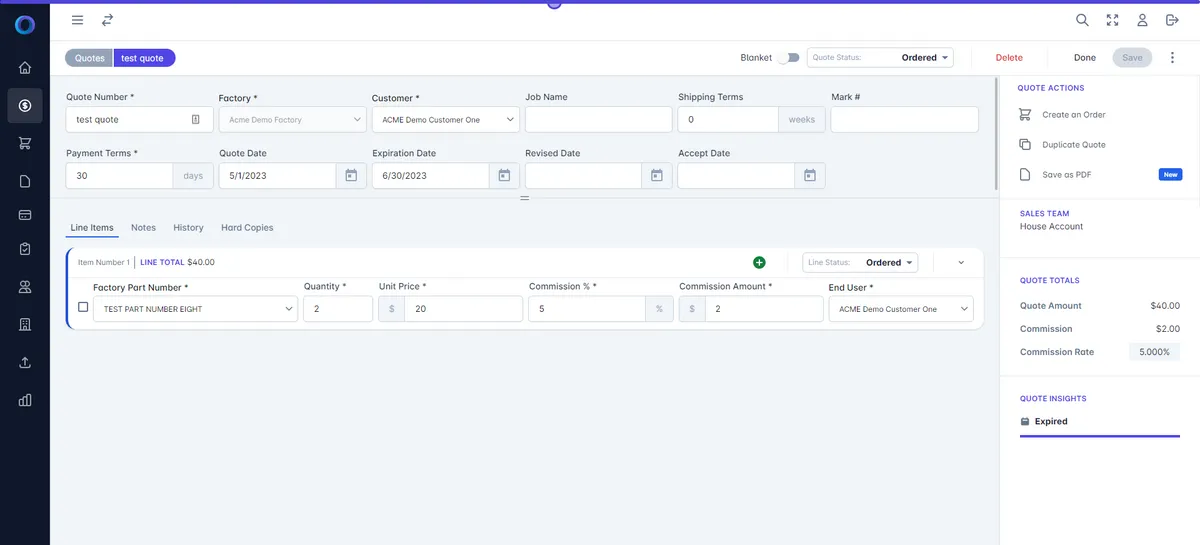Screen dimensions: 1200x545
Task: Click House Account under Sales Team
Action: [x=1051, y=227]
